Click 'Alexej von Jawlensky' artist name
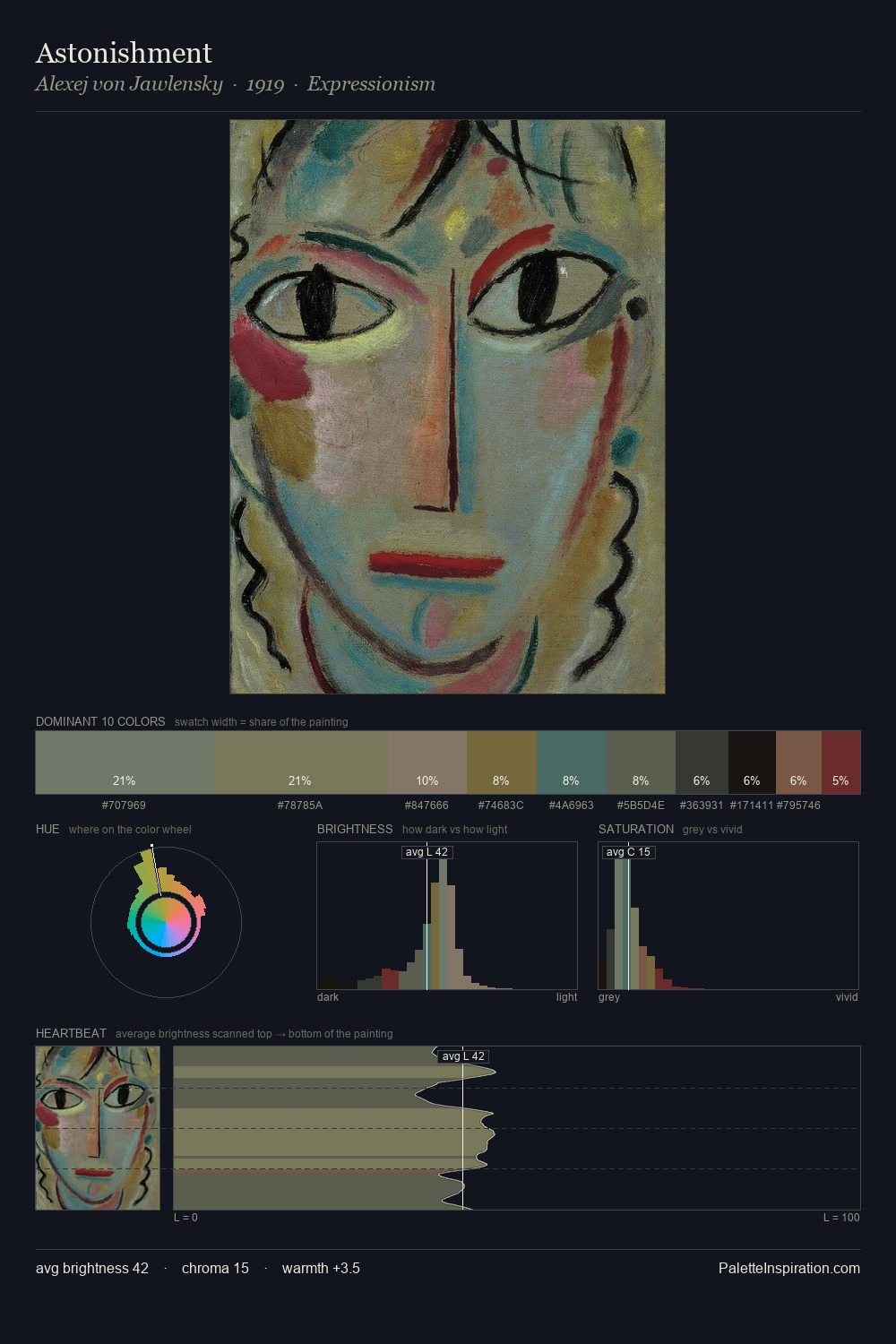The height and width of the screenshot is (1344, 896). tap(129, 84)
